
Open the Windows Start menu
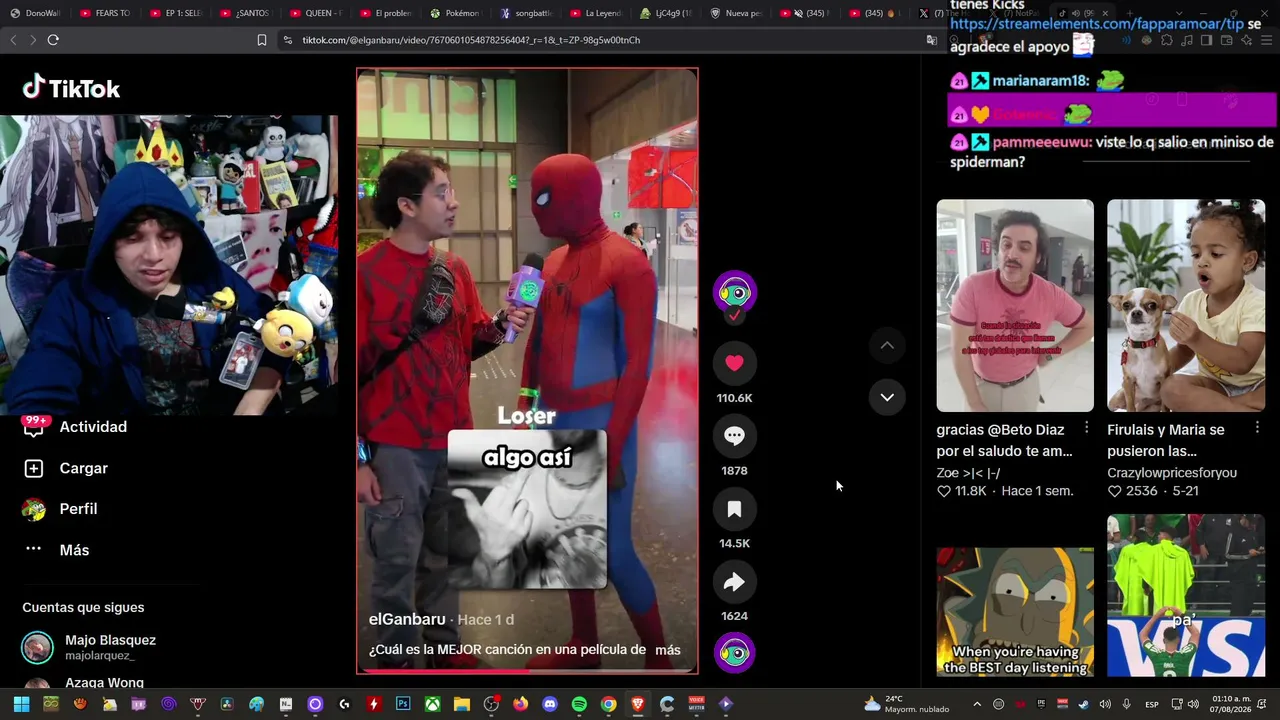[21, 704]
